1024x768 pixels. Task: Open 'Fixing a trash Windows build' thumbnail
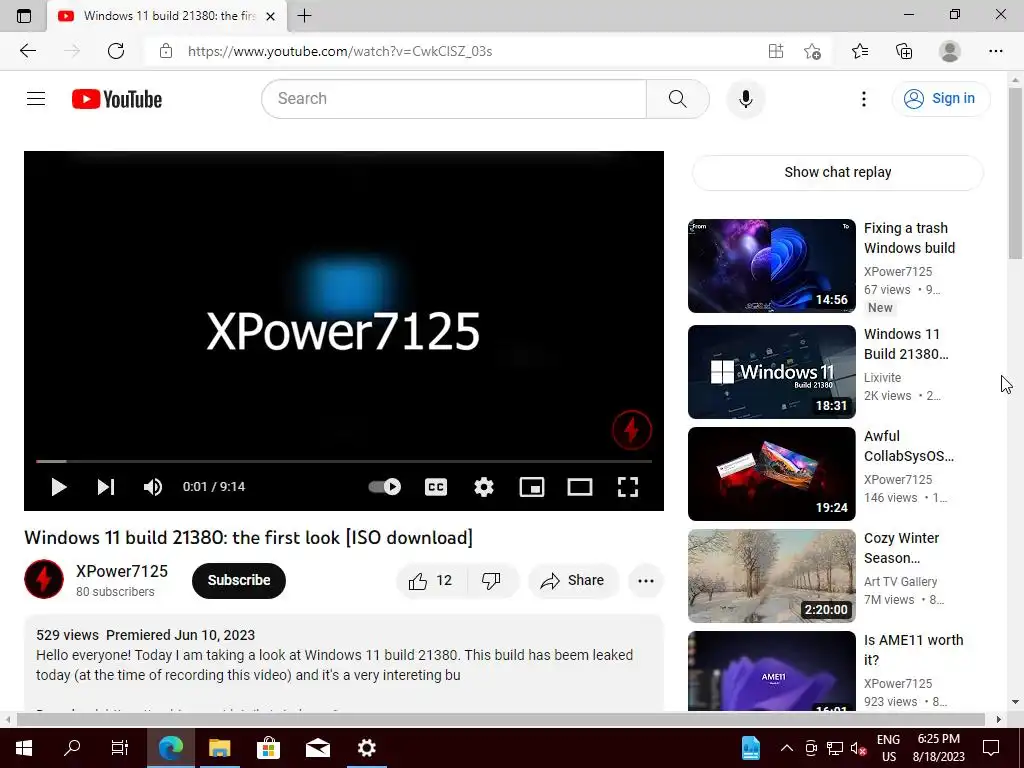tap(771, 266)
